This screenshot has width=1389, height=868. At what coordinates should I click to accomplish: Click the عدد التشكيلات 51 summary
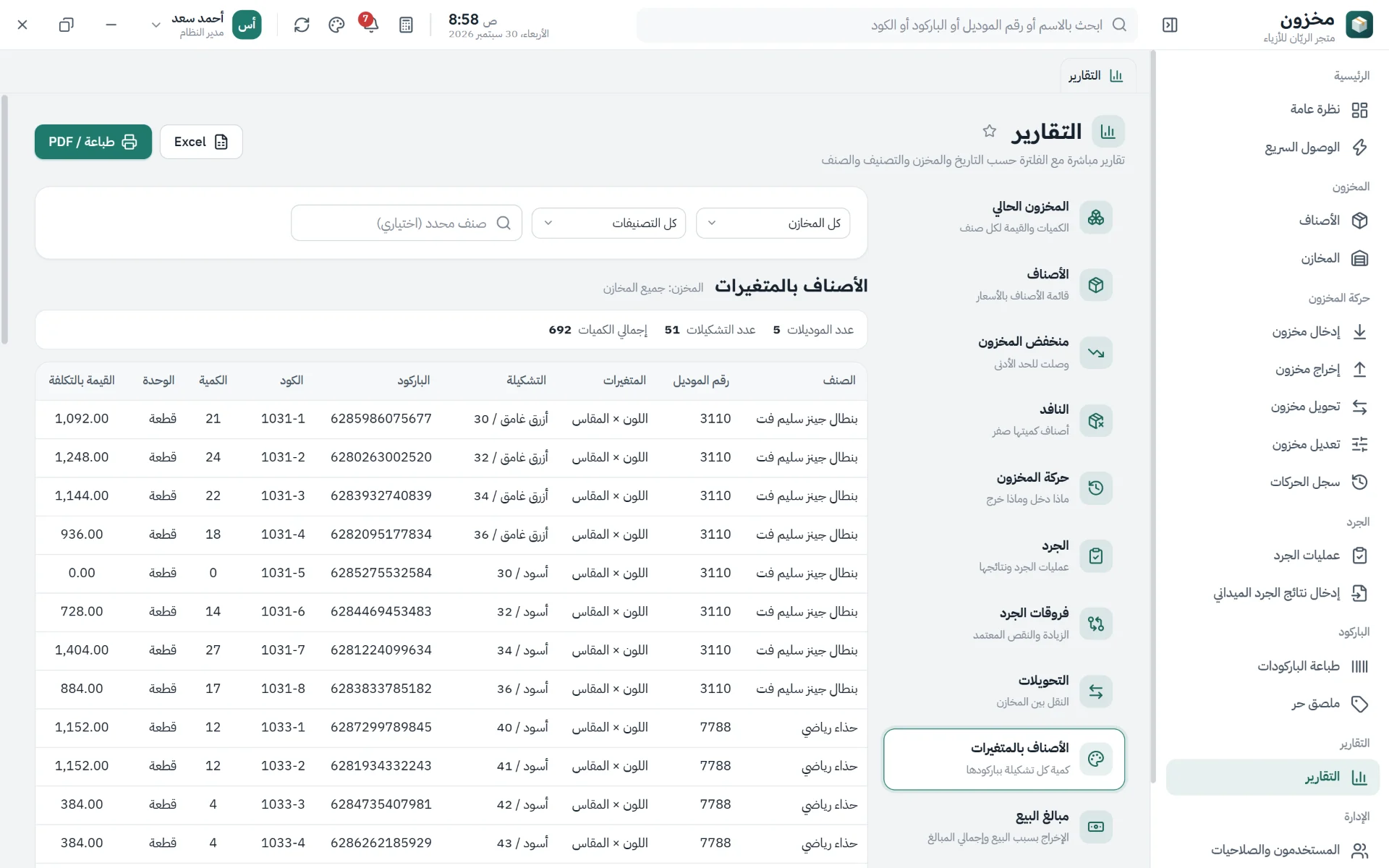(710, 330)
